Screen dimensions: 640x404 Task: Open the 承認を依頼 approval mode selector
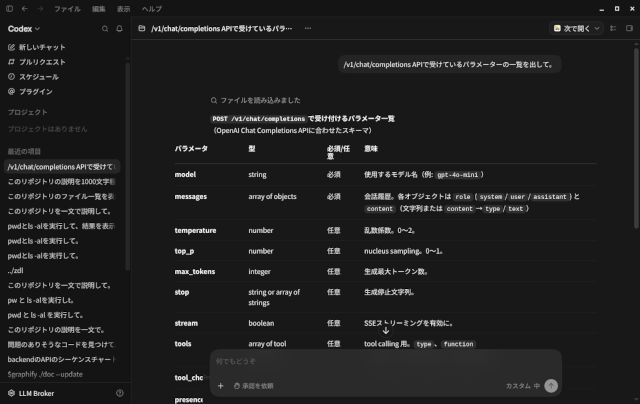[253, 386]
